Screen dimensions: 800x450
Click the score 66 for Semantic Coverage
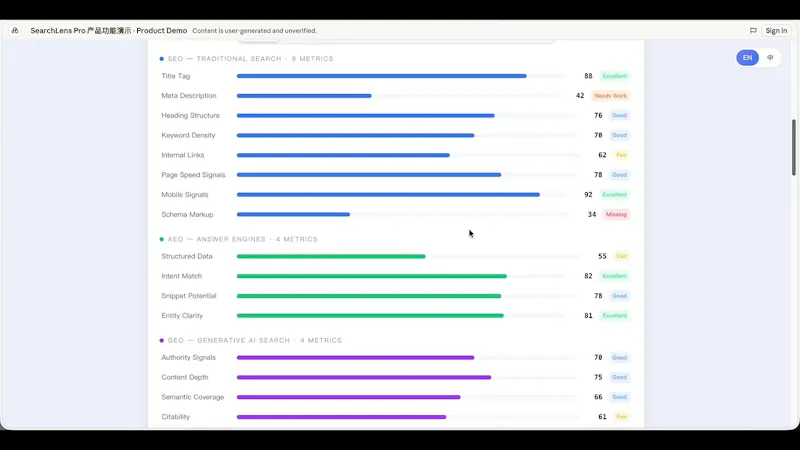[598, 397]
